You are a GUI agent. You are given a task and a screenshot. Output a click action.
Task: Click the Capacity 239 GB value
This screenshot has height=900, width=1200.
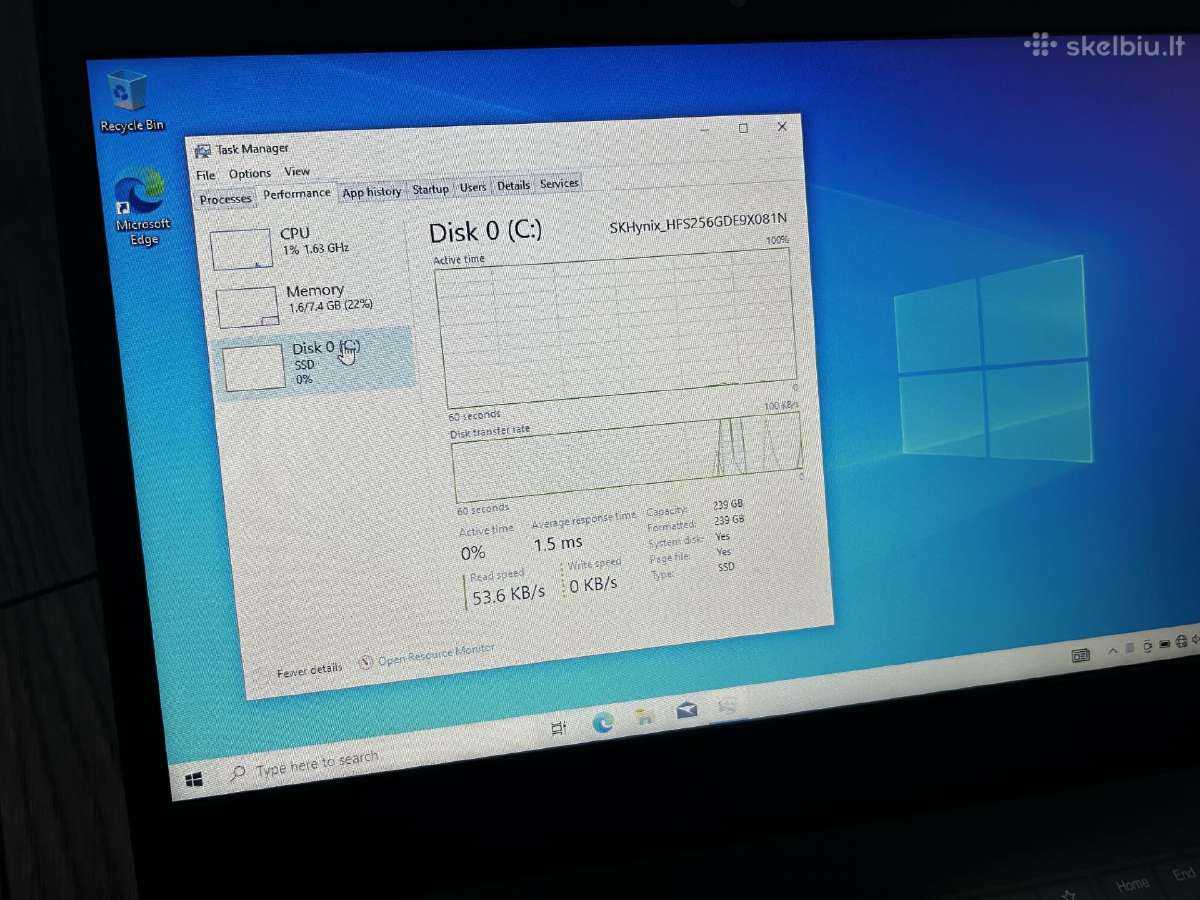coord(729,506)
